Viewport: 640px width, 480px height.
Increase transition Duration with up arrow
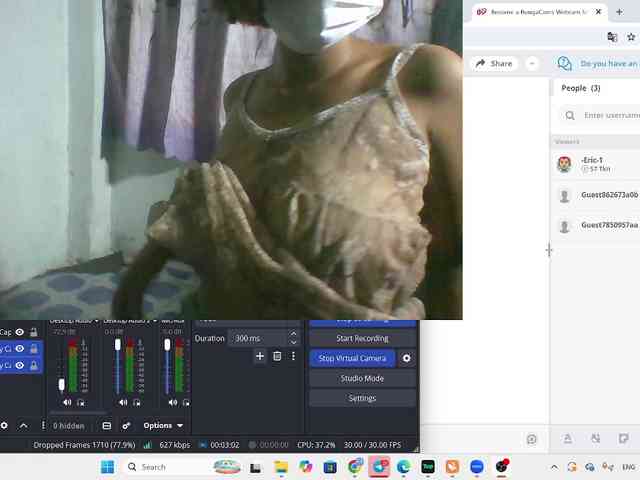pos(293,334)
